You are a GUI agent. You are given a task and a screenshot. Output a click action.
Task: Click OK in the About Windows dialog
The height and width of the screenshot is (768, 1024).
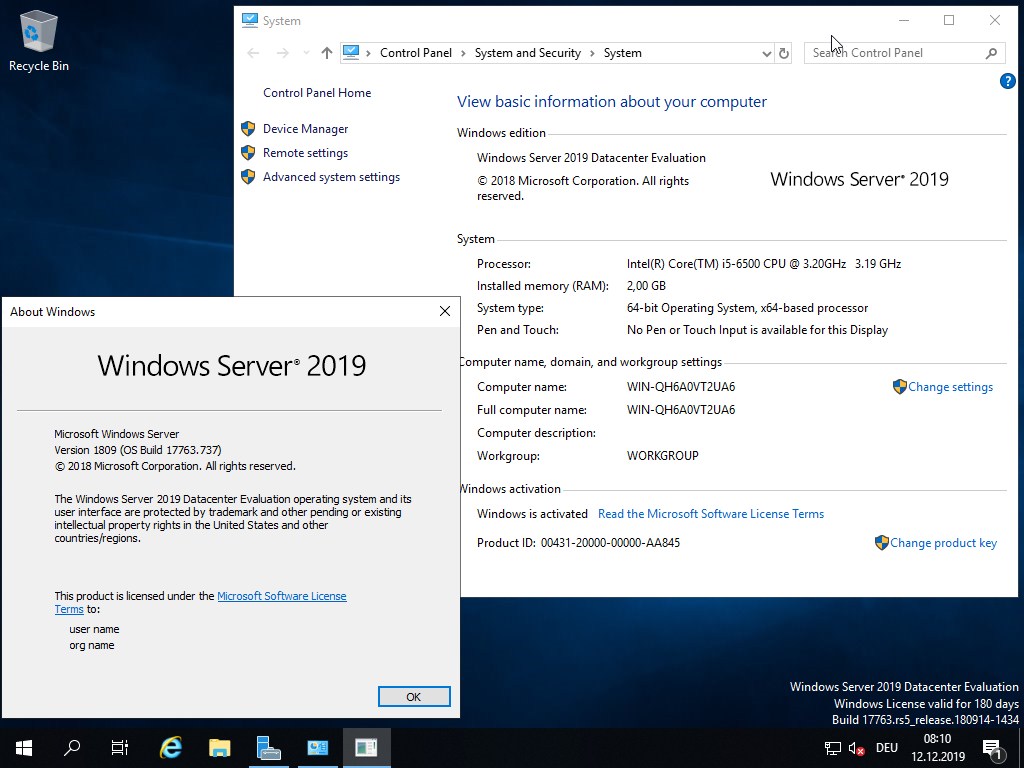coord(414,697)
